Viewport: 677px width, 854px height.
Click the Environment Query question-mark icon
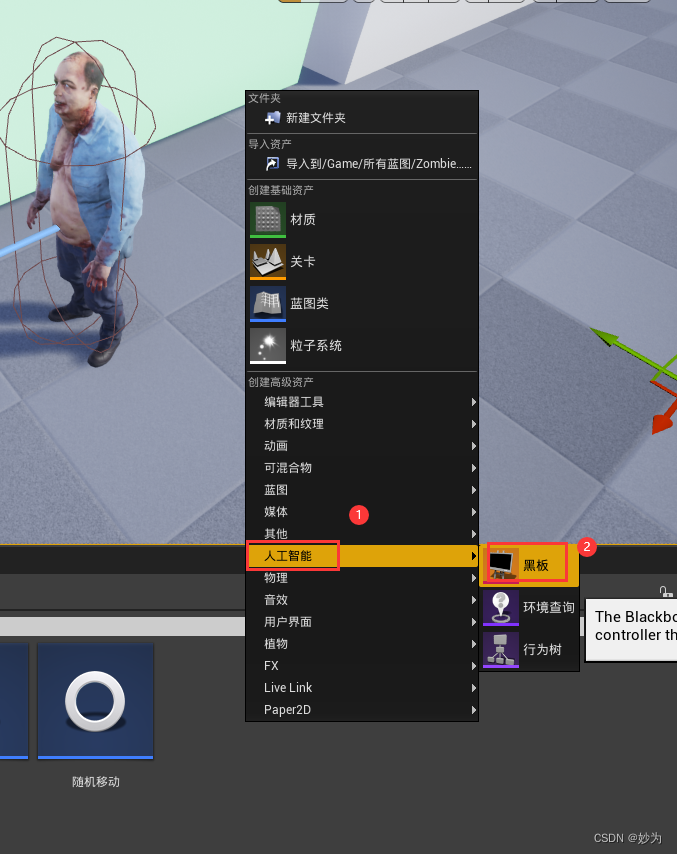[501, 607]
